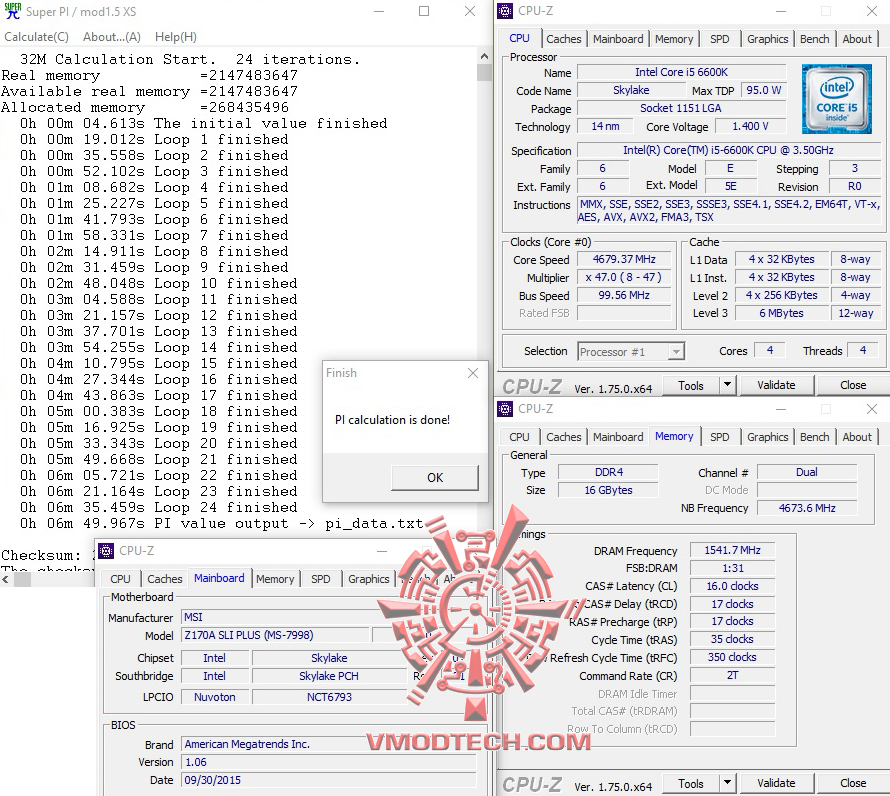Open About tab in top CPU-Z window
The image size is (890, 796).
(x=857, y=39)
